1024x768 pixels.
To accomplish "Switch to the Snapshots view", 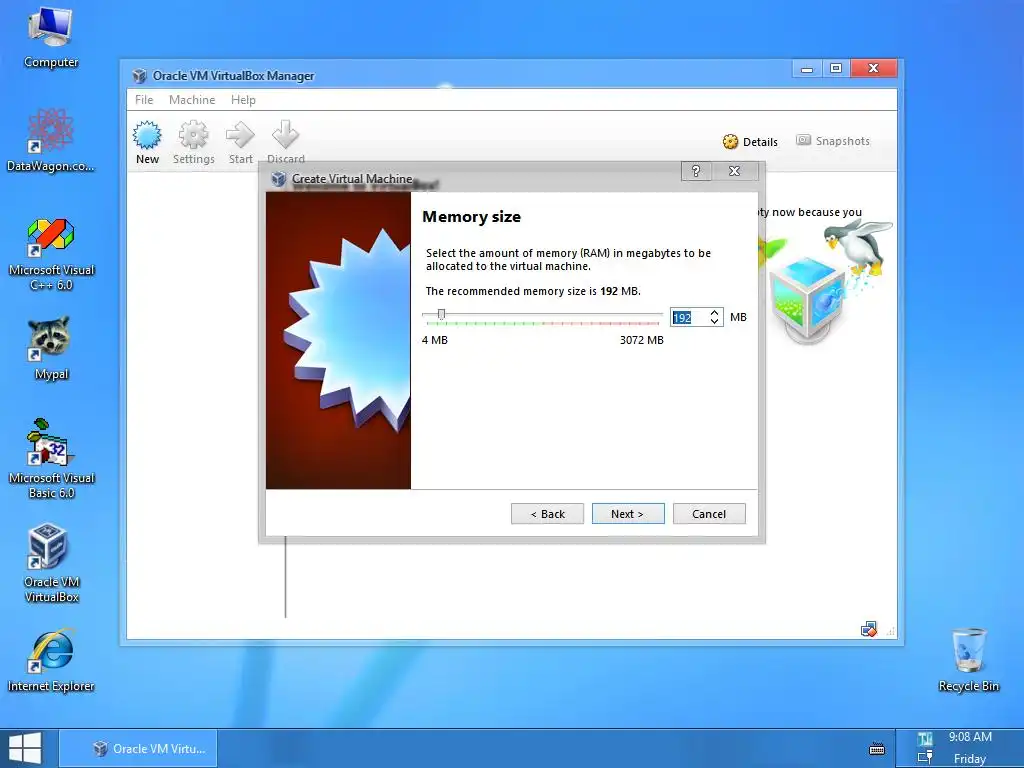I will pos(833,141).
